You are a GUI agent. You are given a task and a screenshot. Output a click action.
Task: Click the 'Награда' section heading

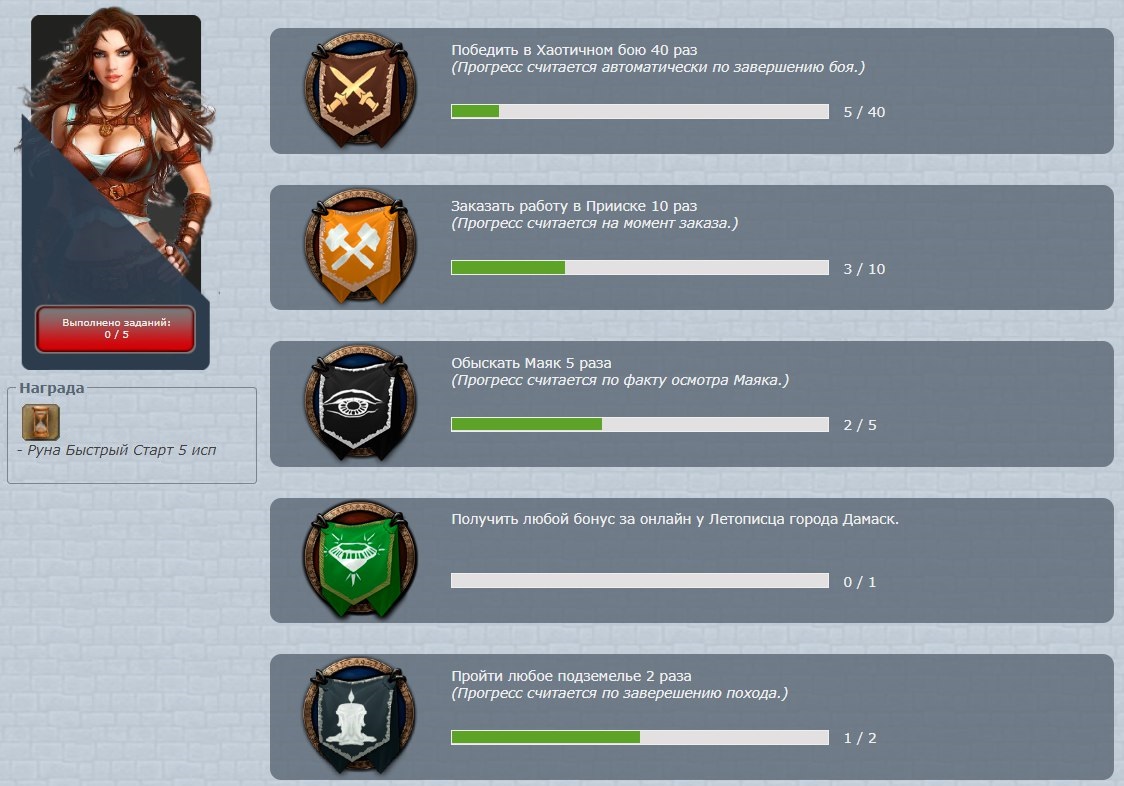pos(52,388)
